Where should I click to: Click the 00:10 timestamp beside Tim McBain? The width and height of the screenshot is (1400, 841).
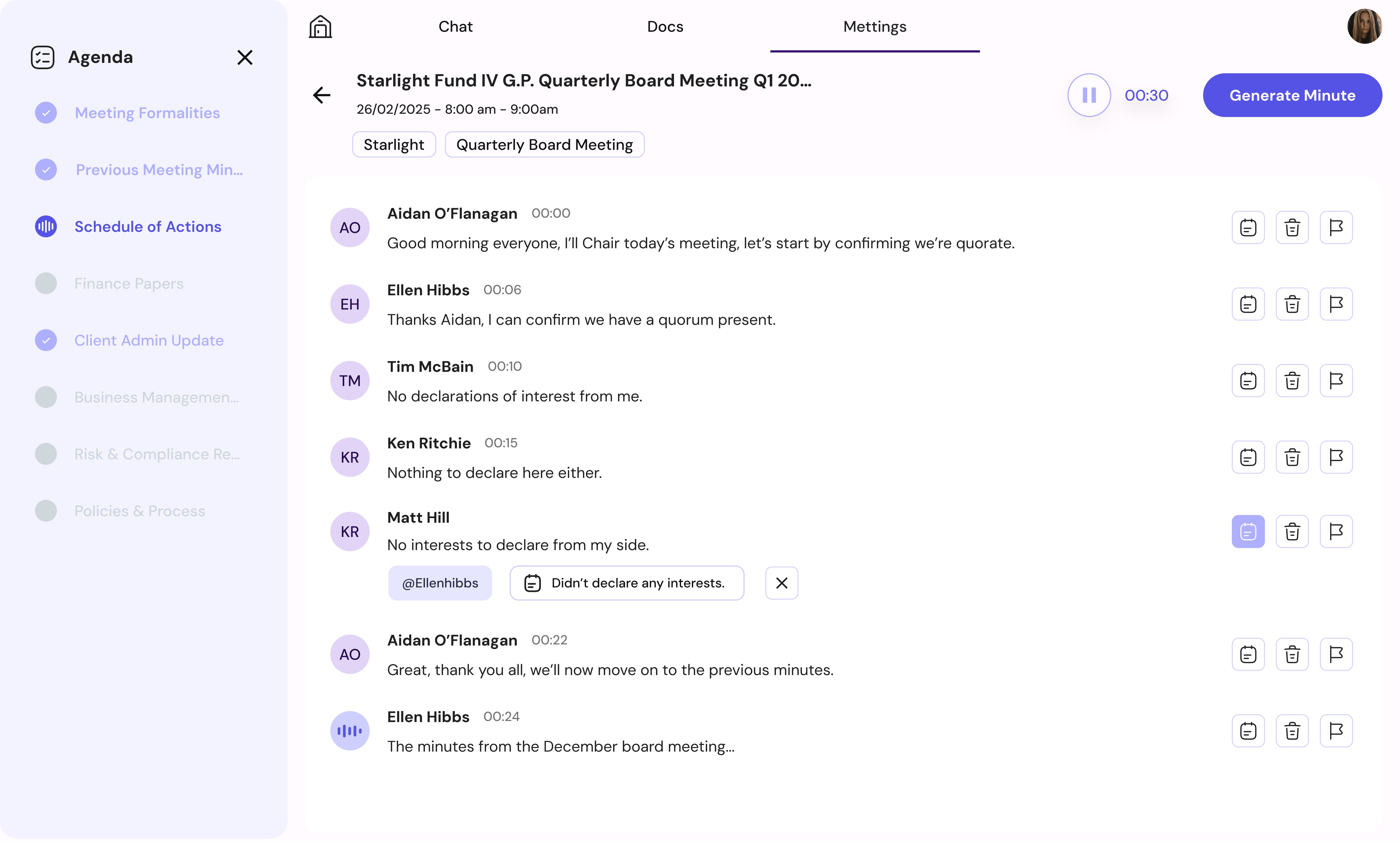coord(504,367)
